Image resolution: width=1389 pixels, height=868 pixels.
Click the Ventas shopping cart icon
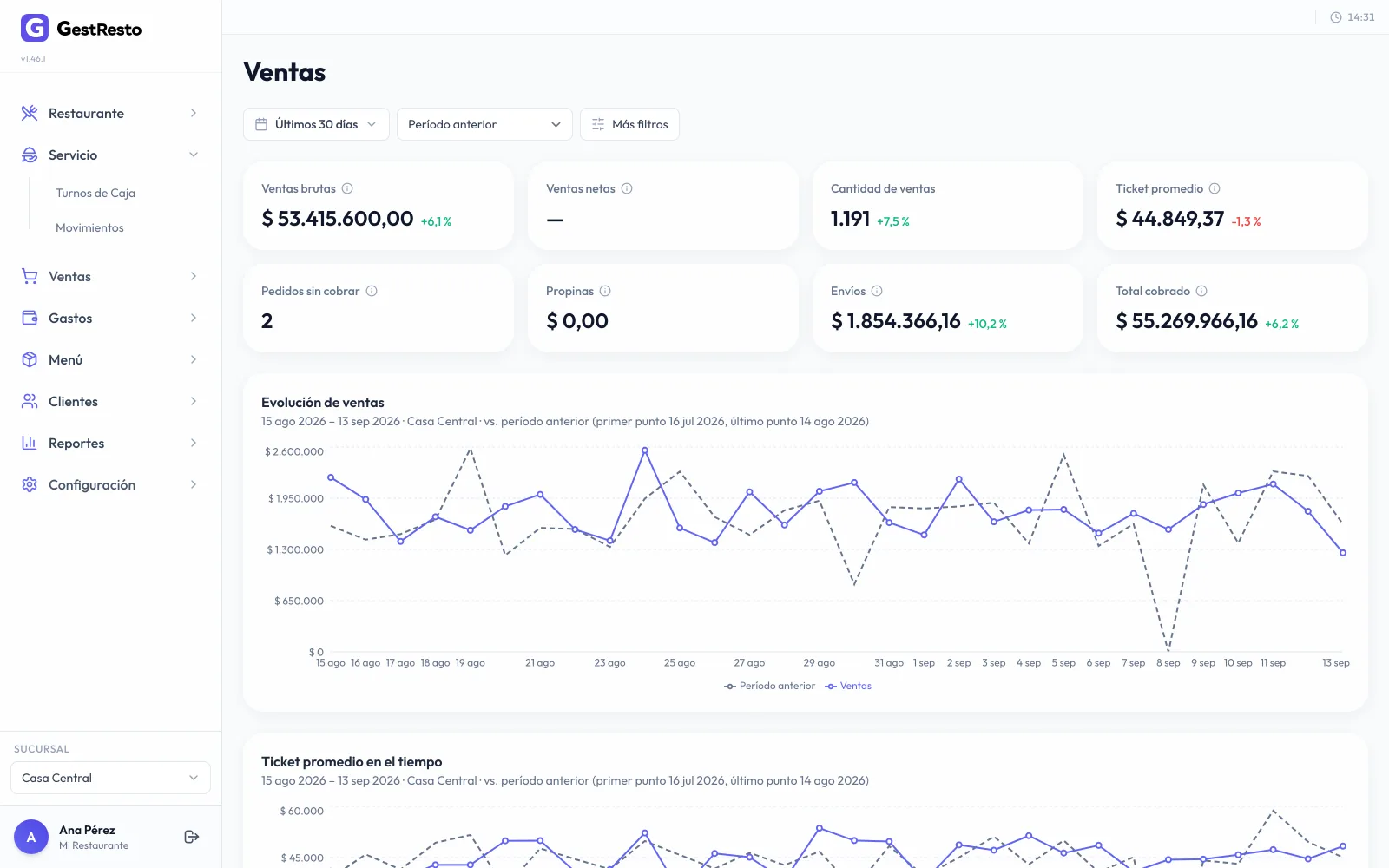click(x=30, y=276)
